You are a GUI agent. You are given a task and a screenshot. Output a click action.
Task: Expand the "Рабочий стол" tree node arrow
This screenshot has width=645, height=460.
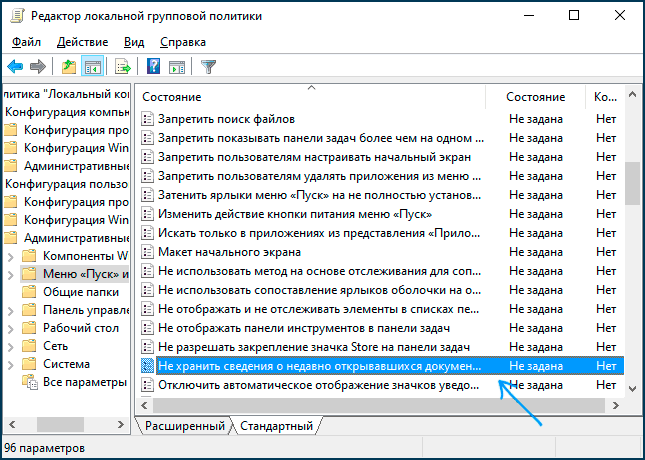pos(11,329)
